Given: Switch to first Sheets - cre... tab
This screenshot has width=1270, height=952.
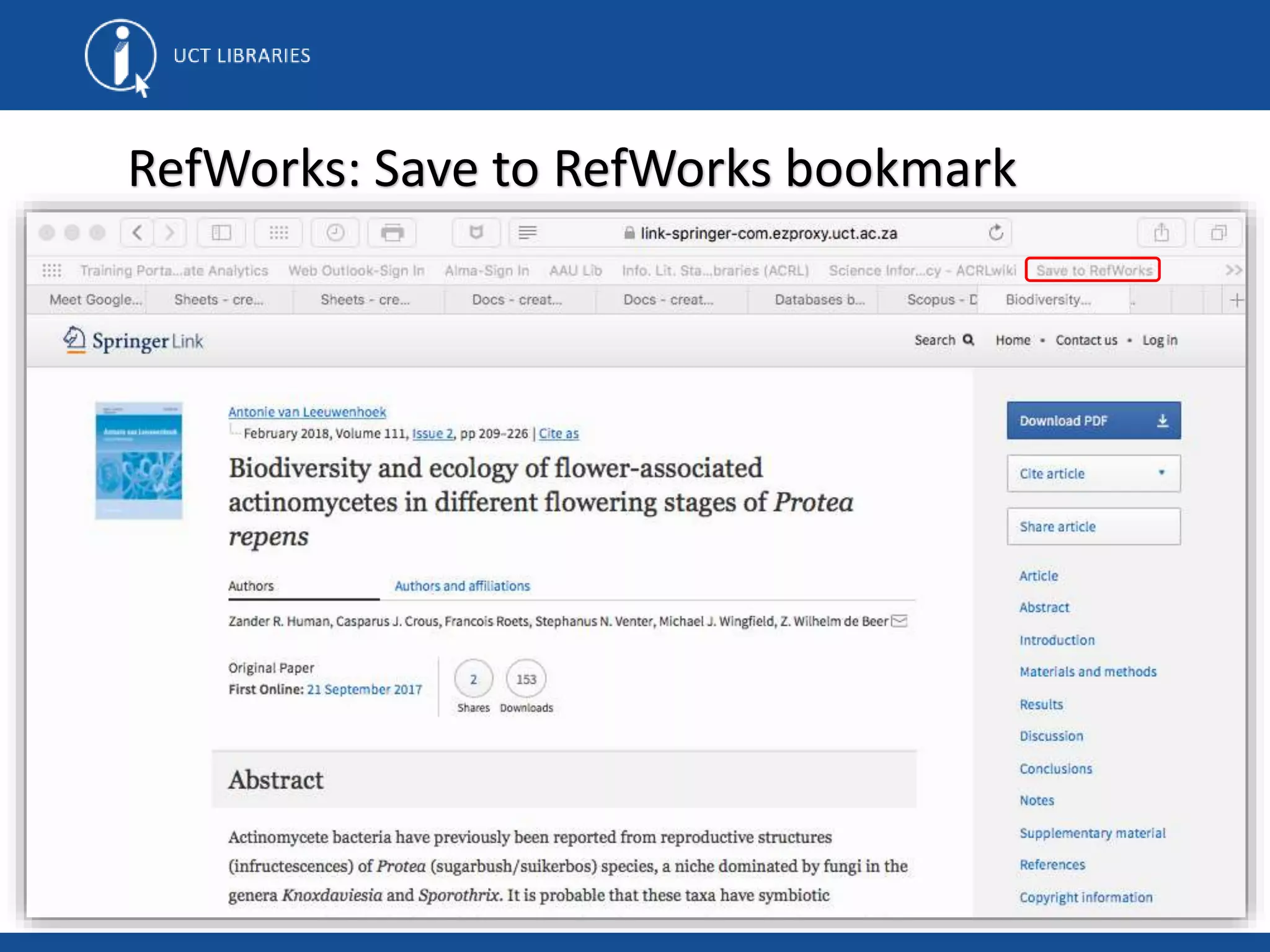Looking at the screenshot, I should pos(219,300).
